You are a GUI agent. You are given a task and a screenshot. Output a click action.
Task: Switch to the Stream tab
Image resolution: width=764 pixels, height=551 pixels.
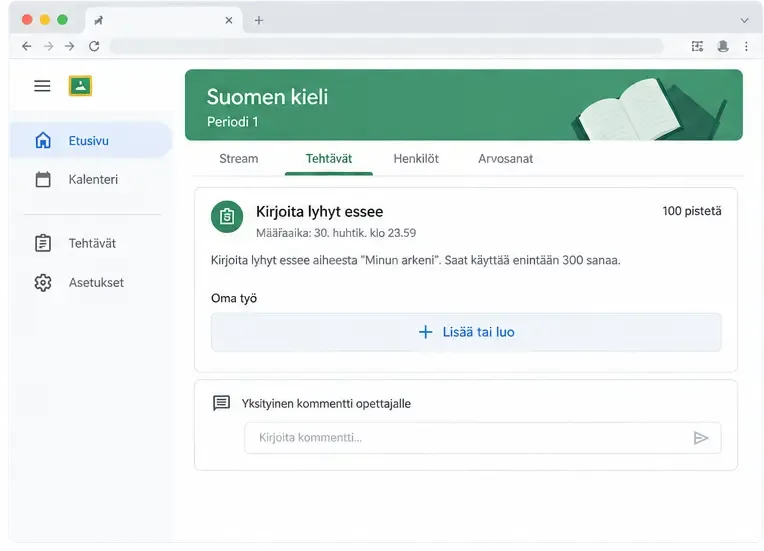click(x=239, y=159)
